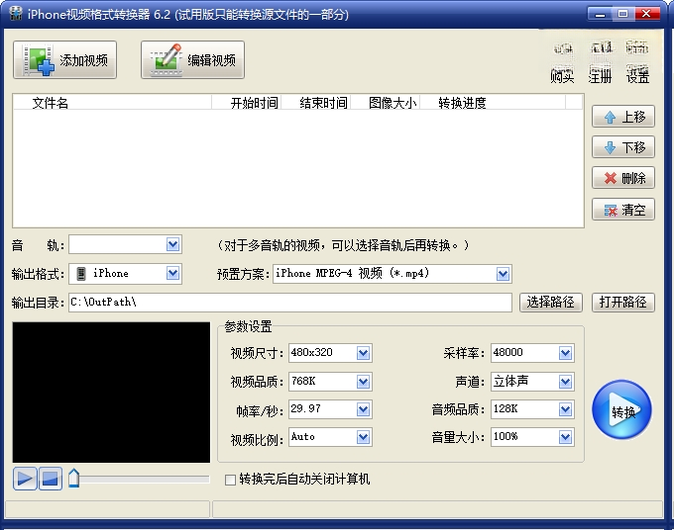Click the 开始时间 column header

coord(246,103)
